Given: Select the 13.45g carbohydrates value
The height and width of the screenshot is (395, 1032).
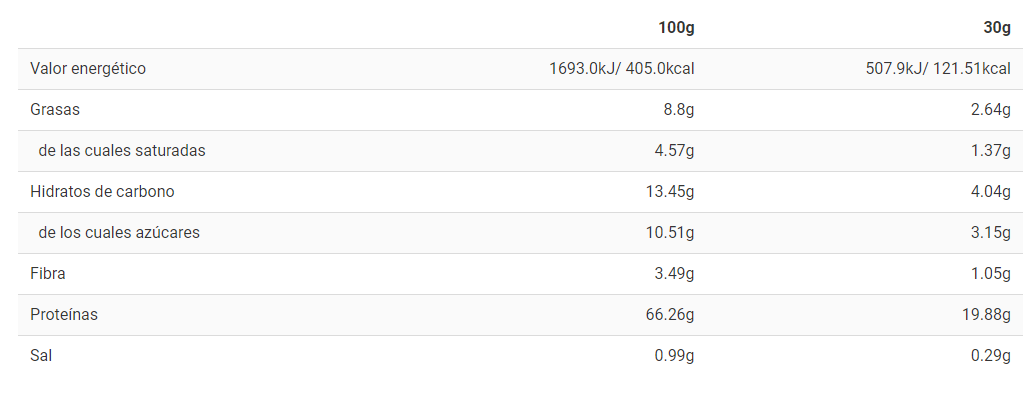Looking at the screenshot, I should click(670, 192).
